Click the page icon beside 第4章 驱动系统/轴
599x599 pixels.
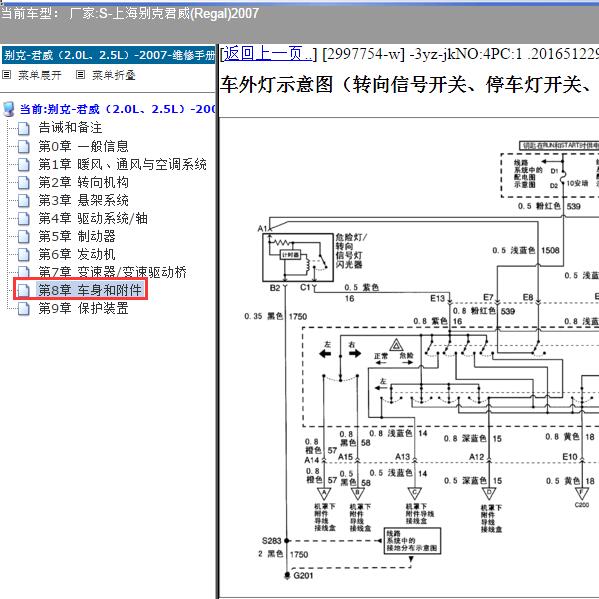point(24,219)
